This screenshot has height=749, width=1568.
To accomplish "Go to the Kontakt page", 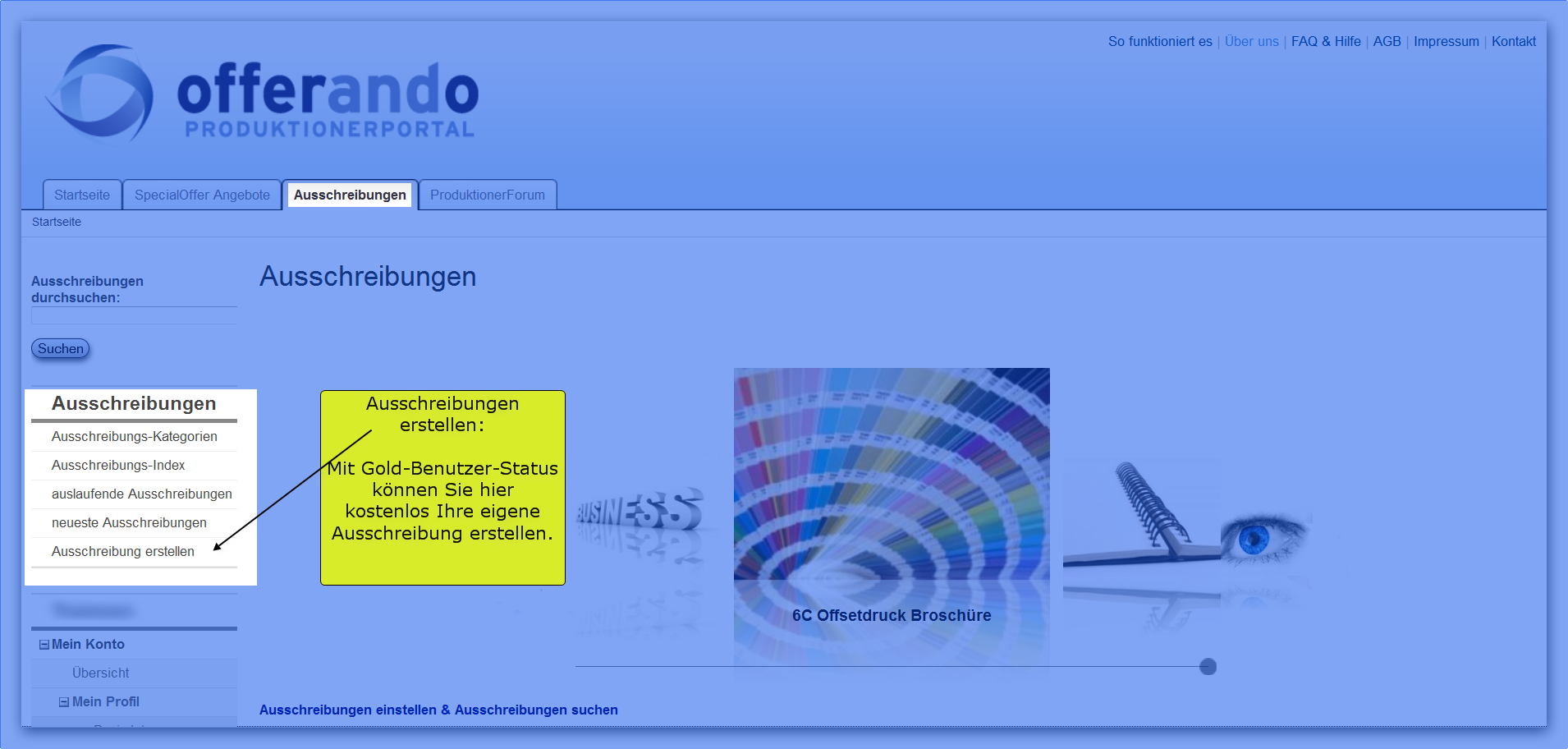I will 1514,41.
